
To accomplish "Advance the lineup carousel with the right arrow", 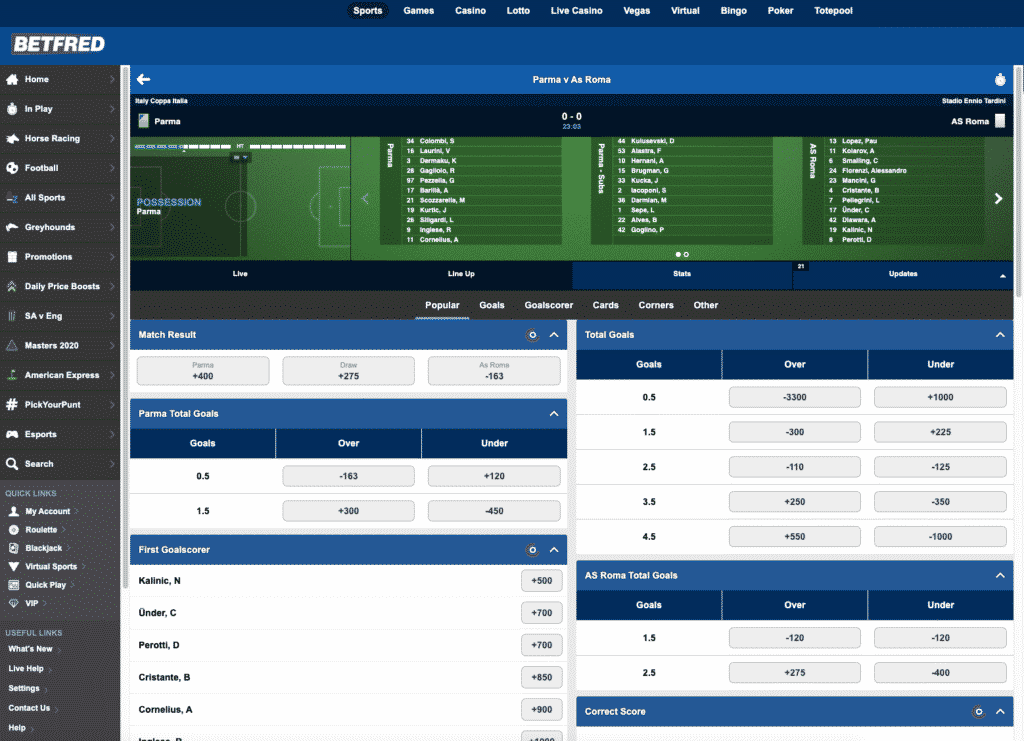I will [x=998, y=198].
